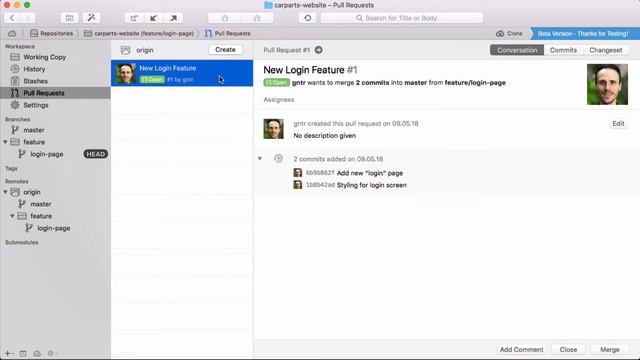The height and width of the screenshot is (360, 640).
Task: Click the origin remote icon in list header
Action: (125, 50)
